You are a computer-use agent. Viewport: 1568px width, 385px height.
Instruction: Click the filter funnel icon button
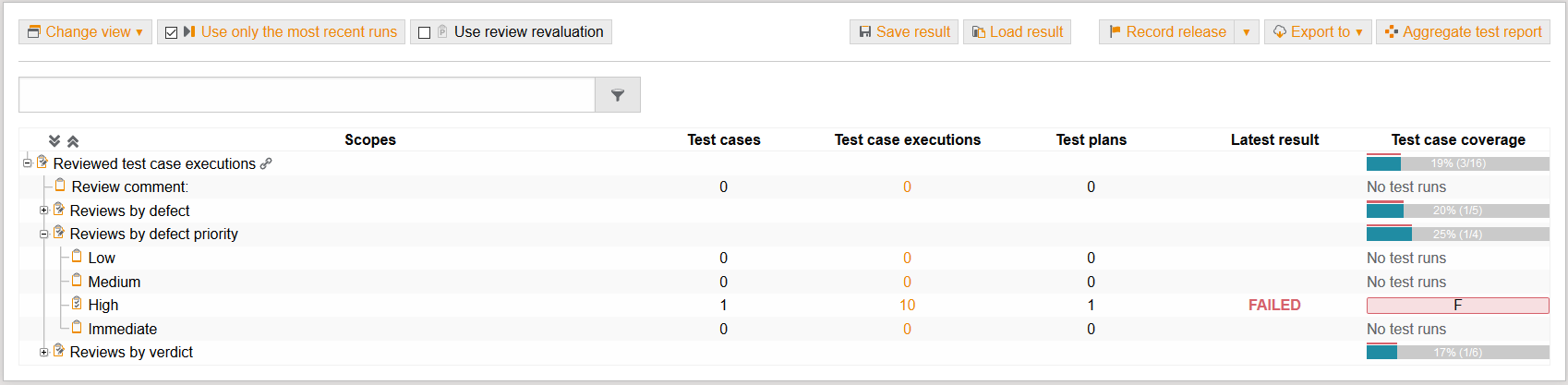coord(618,95)
